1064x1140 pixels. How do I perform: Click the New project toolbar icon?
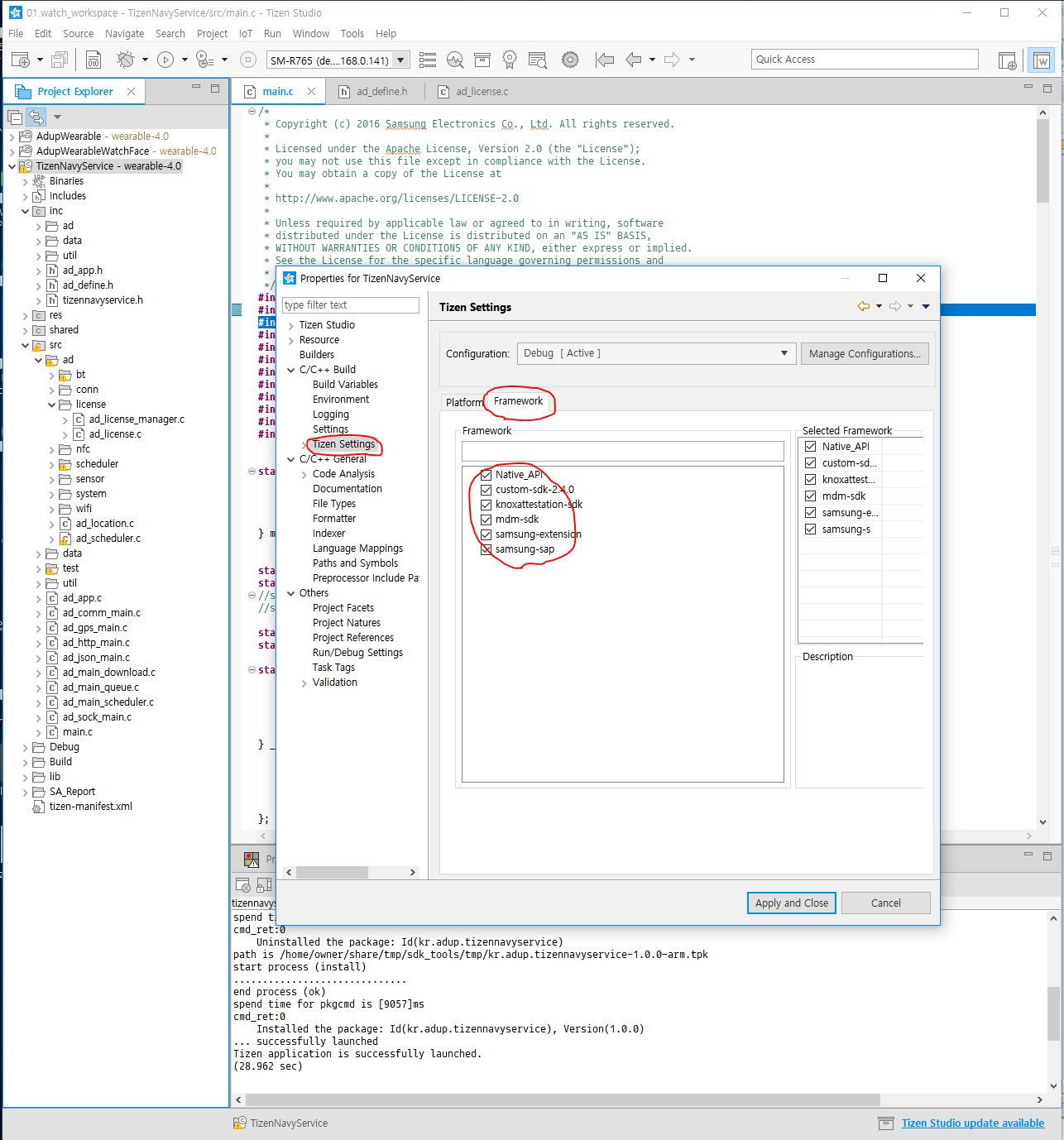click(x=21, y=60)
